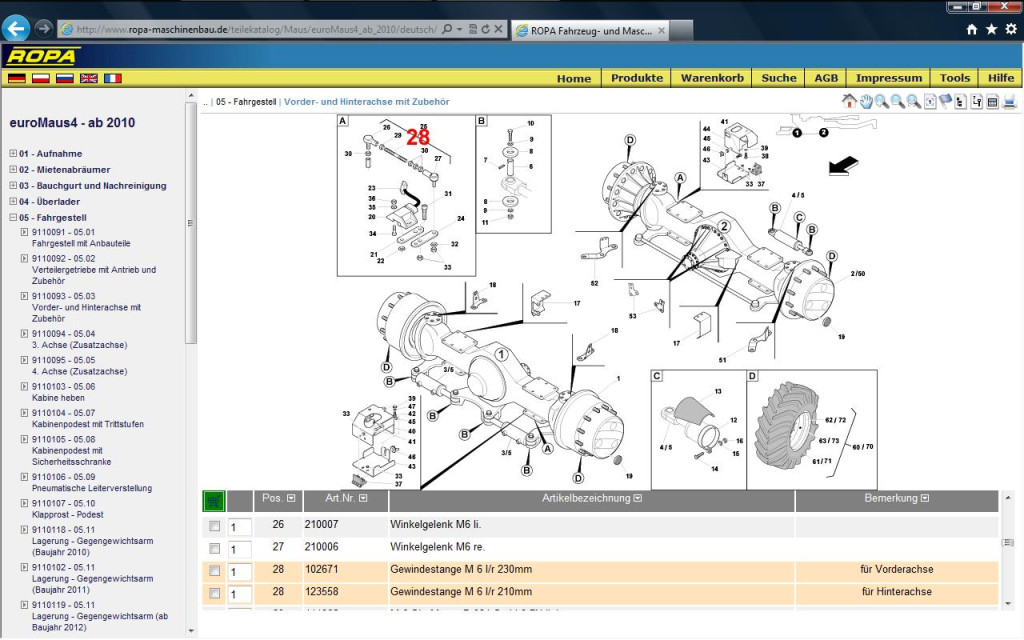The height and width of the screenshot is (640, 1024).
Task: Click parts table scroll down arrow
Action: 1008,603
